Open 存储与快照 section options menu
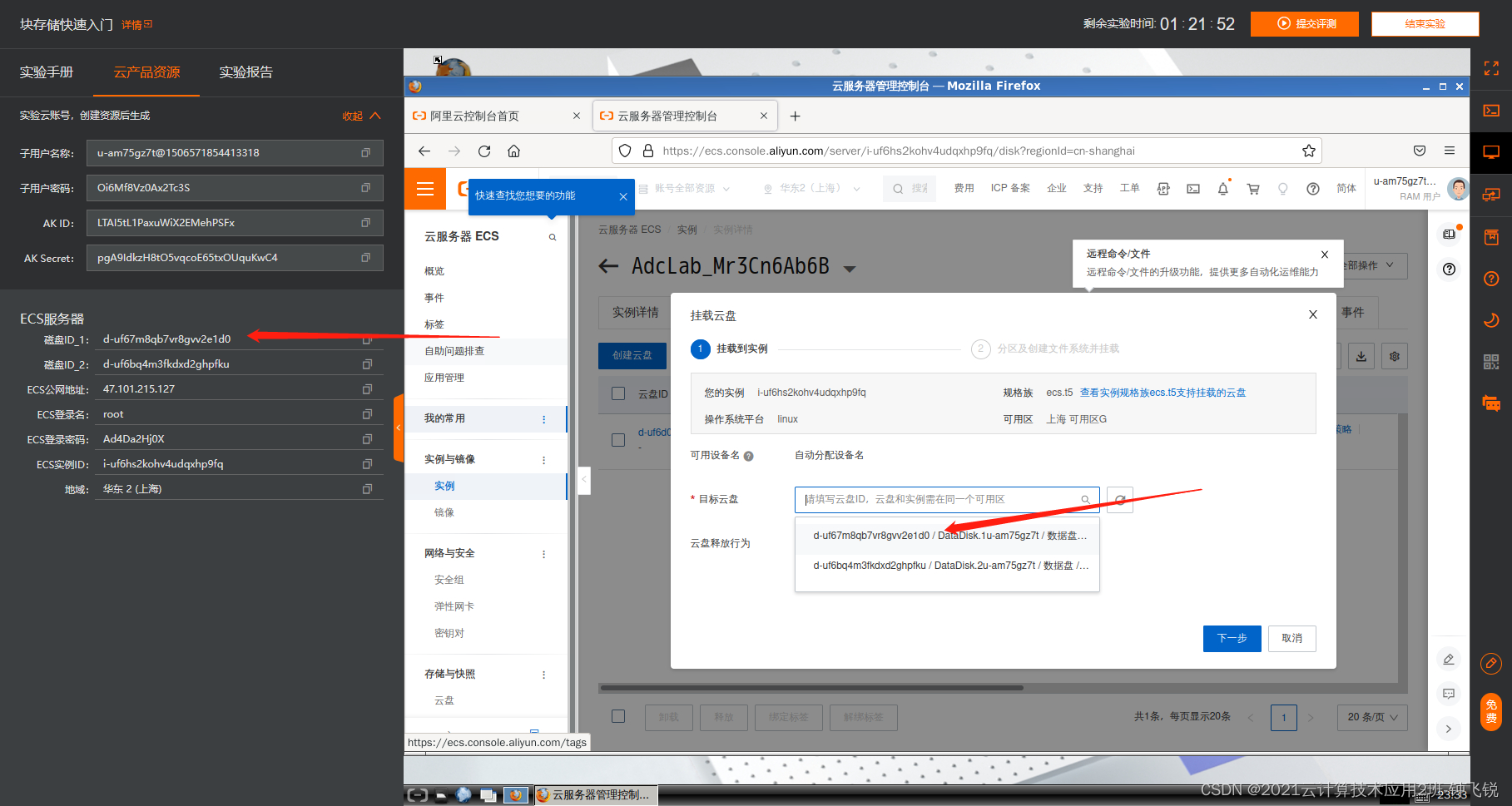 [544, 675]
